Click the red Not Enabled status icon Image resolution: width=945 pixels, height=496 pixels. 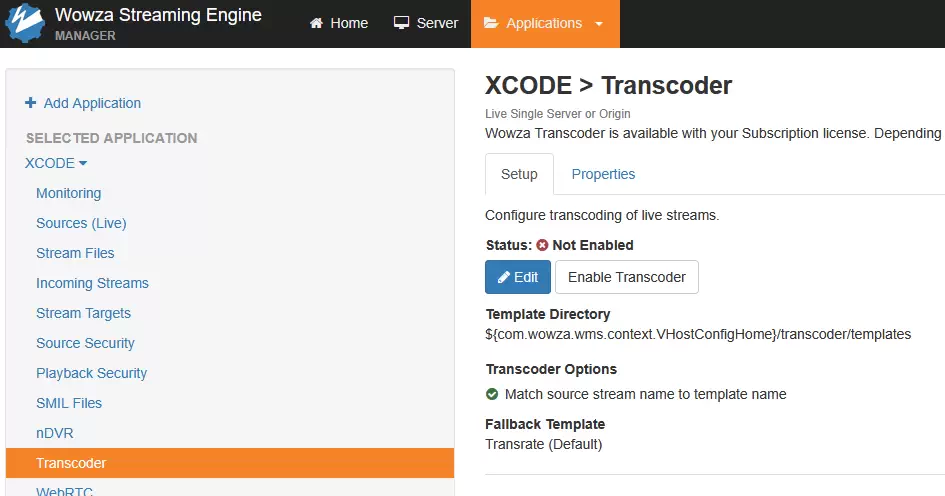click(542, 245)
